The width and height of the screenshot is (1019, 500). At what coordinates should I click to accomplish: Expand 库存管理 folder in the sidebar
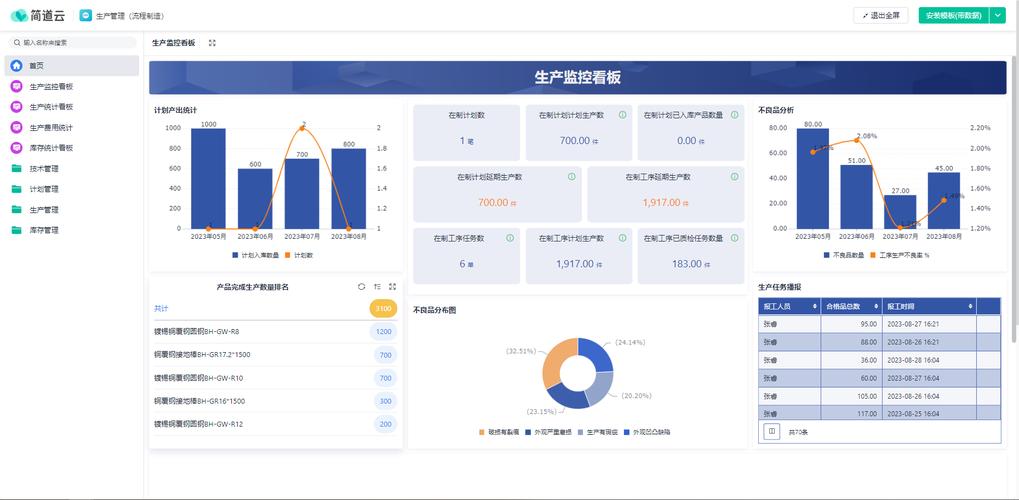72,230
